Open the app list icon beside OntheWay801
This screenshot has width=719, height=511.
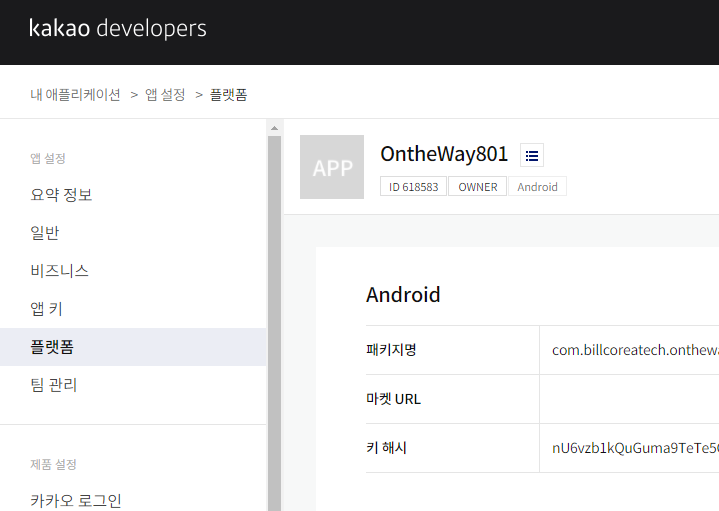point(532,155)
